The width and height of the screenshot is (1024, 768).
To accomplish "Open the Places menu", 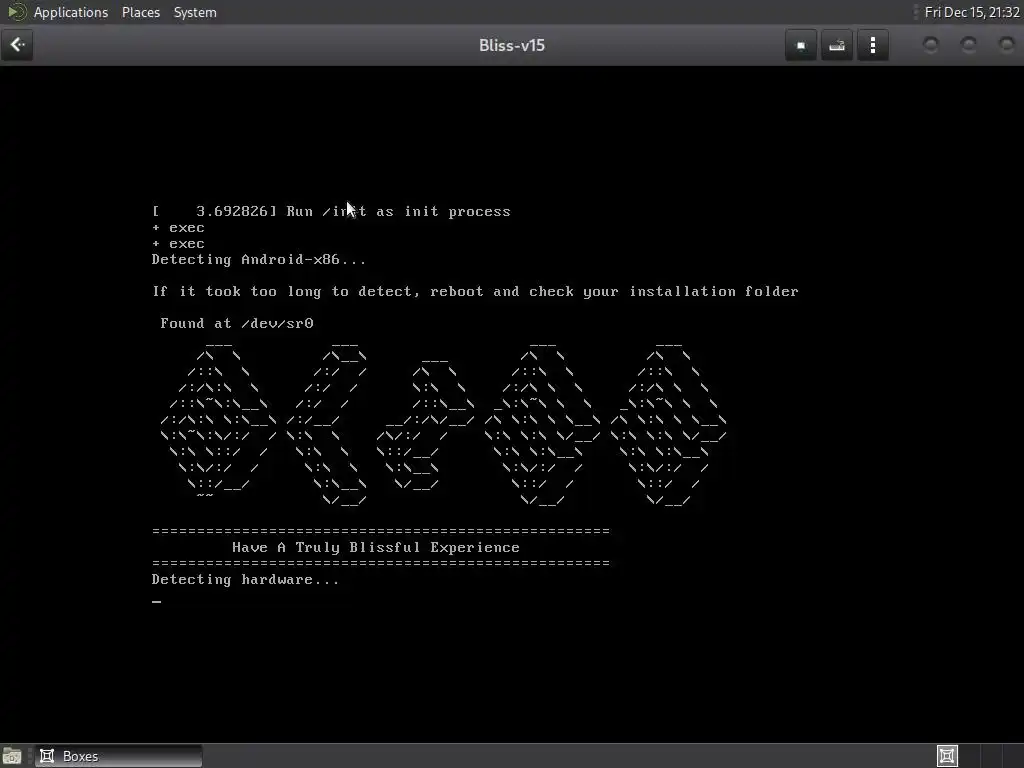I will pos(140,12).
